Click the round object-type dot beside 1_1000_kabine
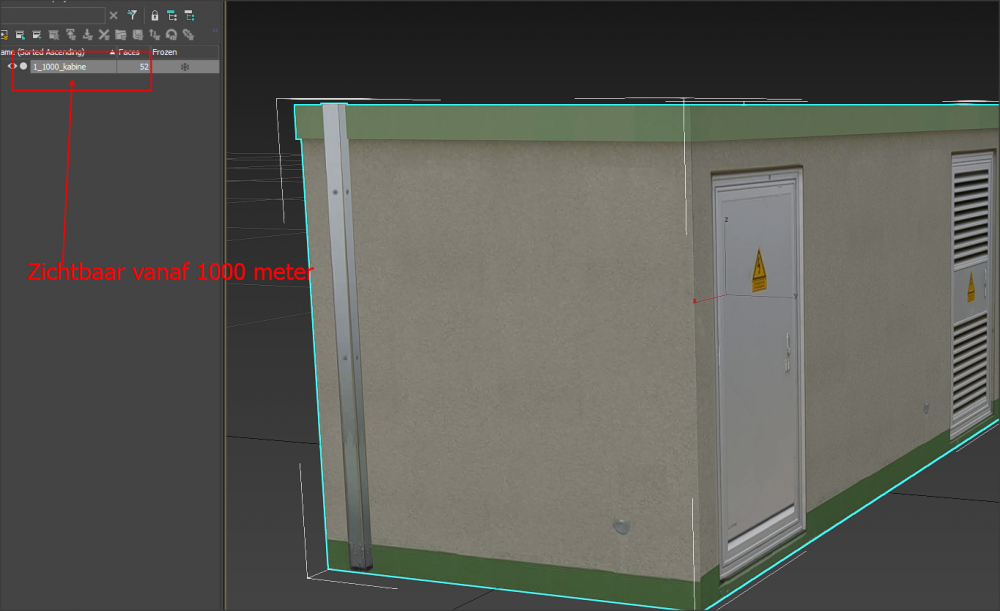 [x=24, y=66]
